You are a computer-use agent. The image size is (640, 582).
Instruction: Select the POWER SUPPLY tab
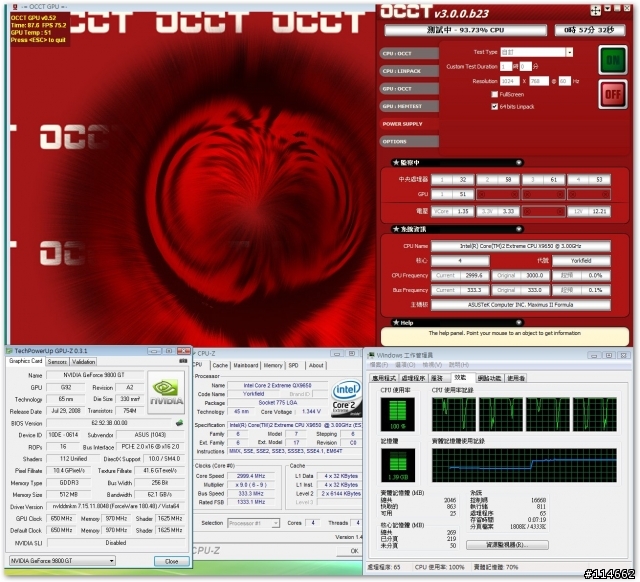409,124
